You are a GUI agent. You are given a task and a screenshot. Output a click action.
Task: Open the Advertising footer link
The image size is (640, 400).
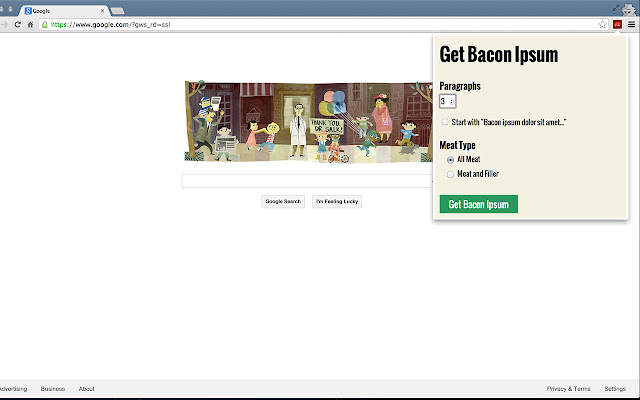click(x=13, y=389)
